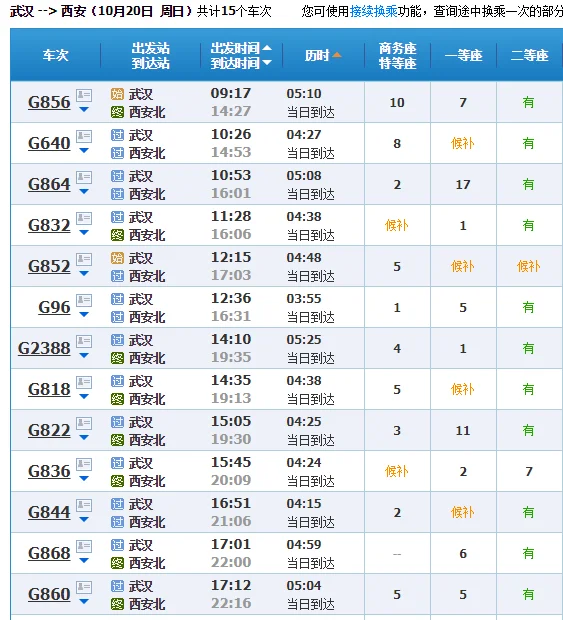
Task: Click first class count 11 for G822
Action: click(463, 431)
